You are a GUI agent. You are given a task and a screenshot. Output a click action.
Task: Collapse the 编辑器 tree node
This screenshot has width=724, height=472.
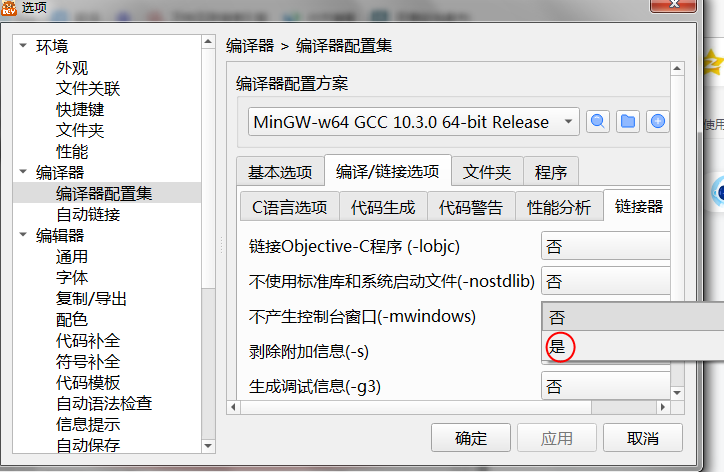[23, 235]
